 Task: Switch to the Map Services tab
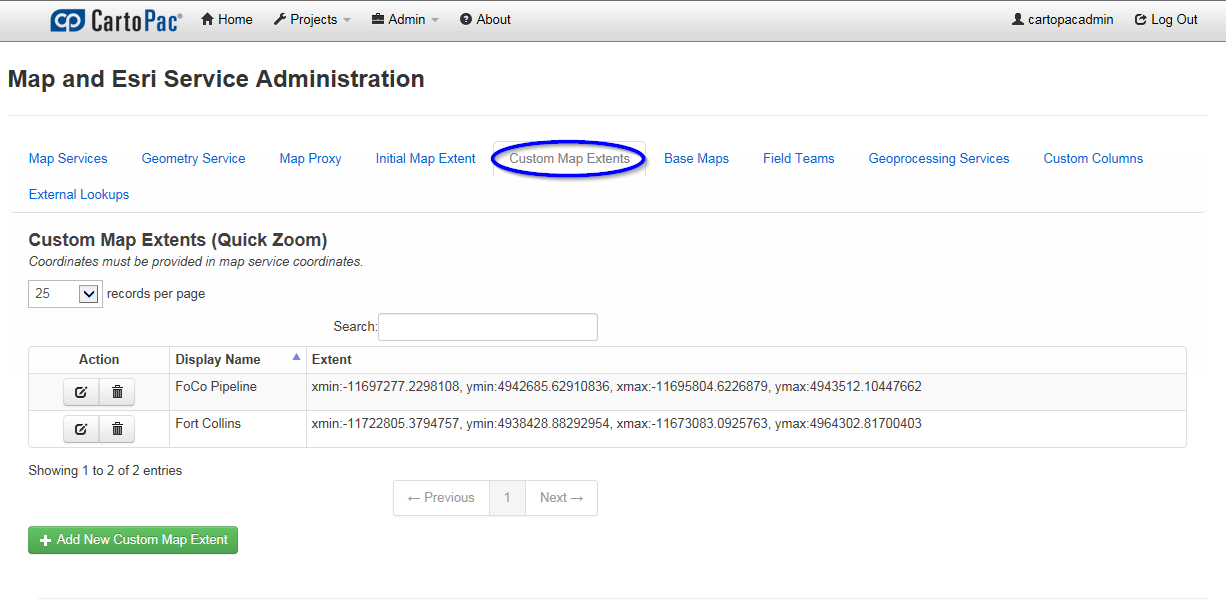[x=68, y=158]
